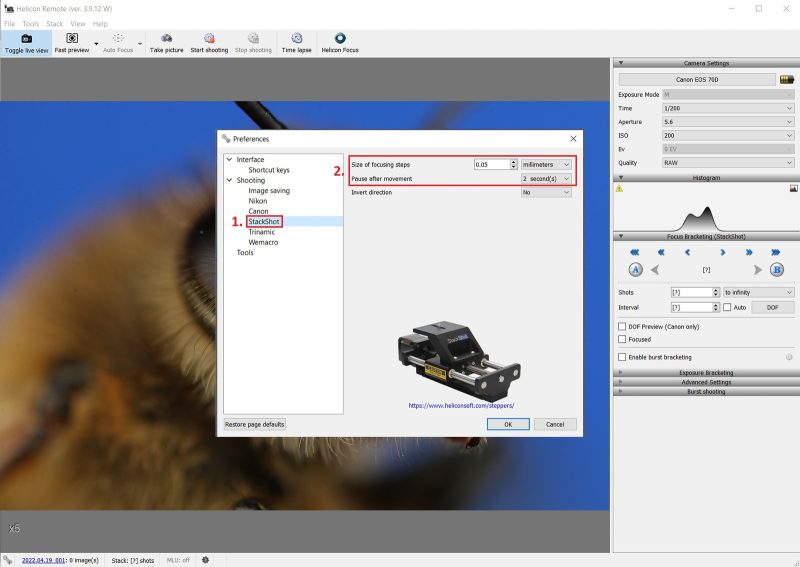Move focus far backward triple arrow
Viewport: 800px width, 567px height.
point(634,252)
